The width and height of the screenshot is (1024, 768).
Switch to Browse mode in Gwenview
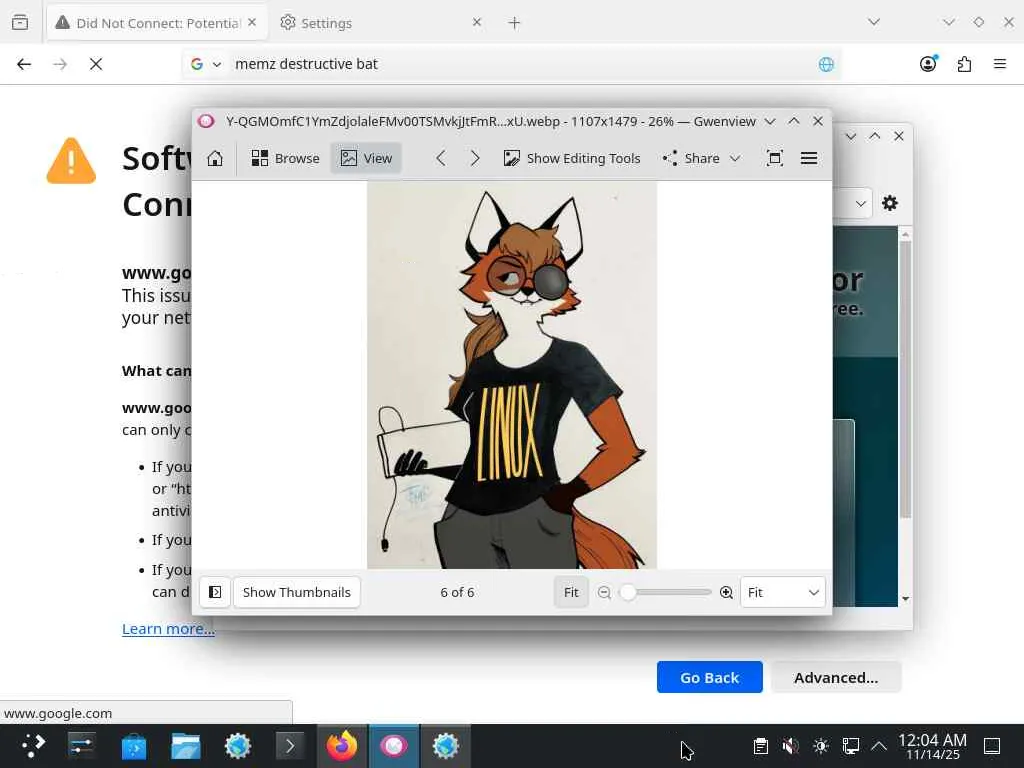(x=285, y=158)
